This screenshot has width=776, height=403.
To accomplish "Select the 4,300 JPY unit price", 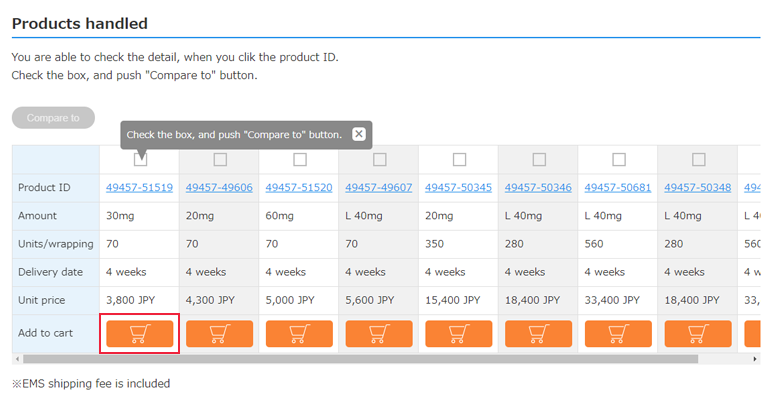I will 210,300.
